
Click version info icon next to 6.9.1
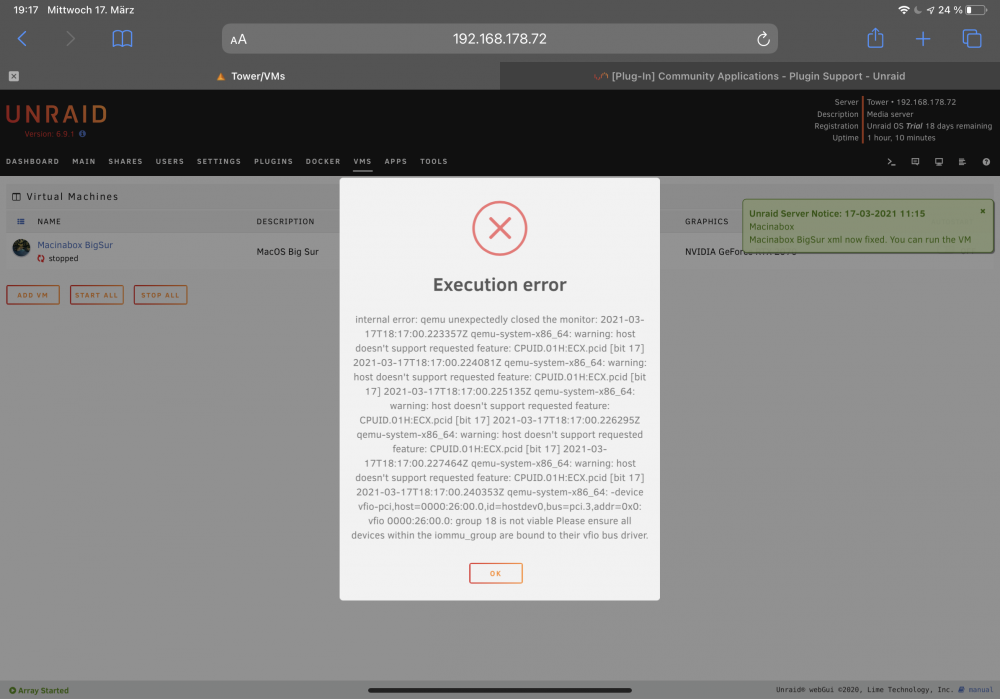82,134
